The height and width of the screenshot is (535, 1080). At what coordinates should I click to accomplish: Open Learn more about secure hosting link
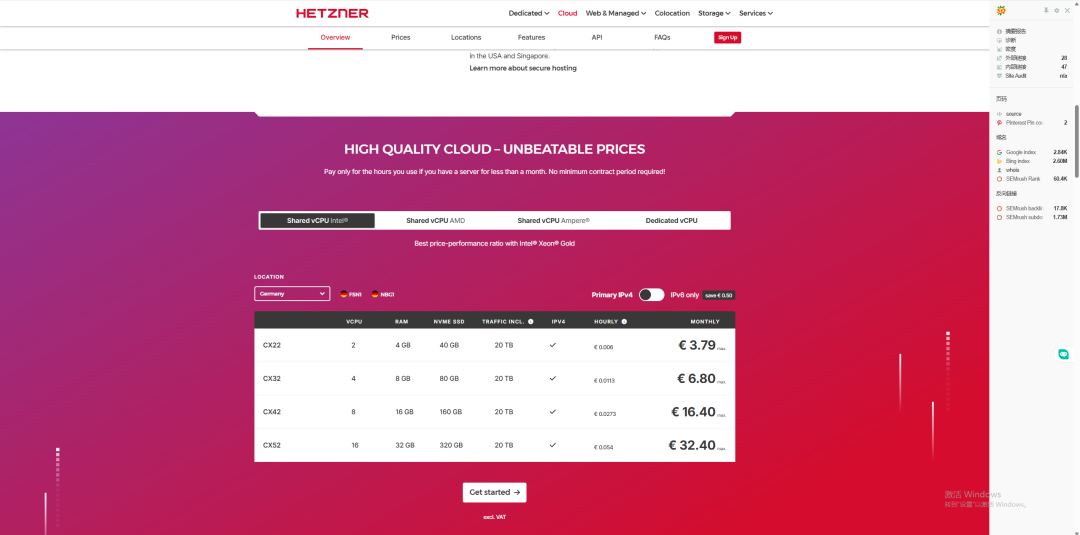(x=523, y=68)
